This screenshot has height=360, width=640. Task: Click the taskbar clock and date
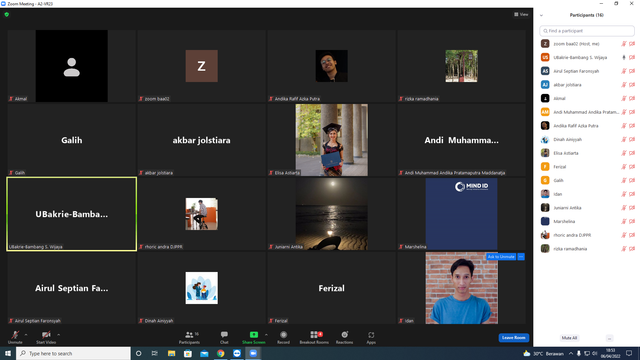point(610,353)
